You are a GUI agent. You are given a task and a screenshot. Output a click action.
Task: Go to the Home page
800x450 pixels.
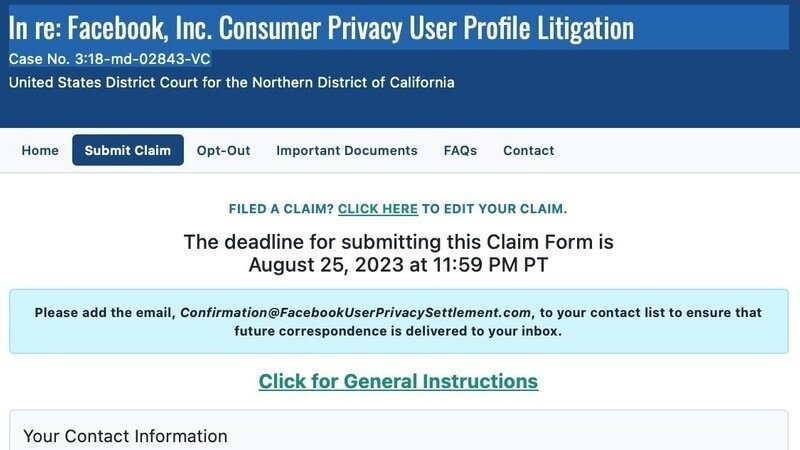[x=40, y=151]
